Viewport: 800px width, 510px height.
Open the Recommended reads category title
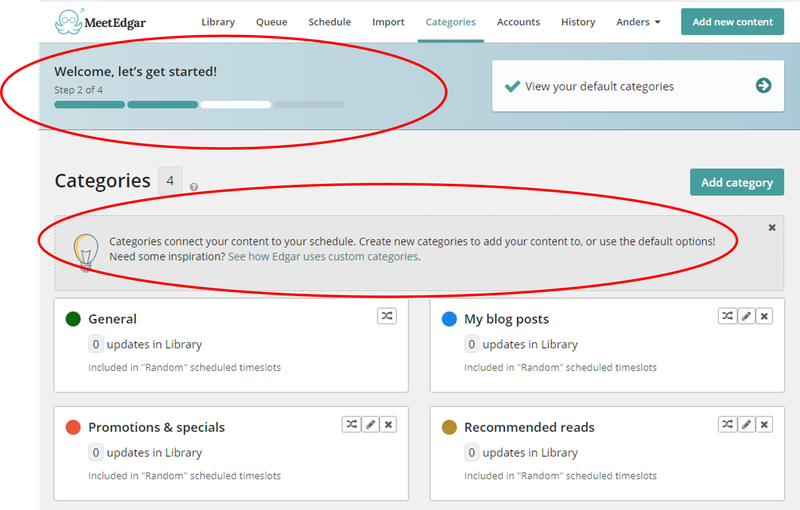[x=529, y=427]
